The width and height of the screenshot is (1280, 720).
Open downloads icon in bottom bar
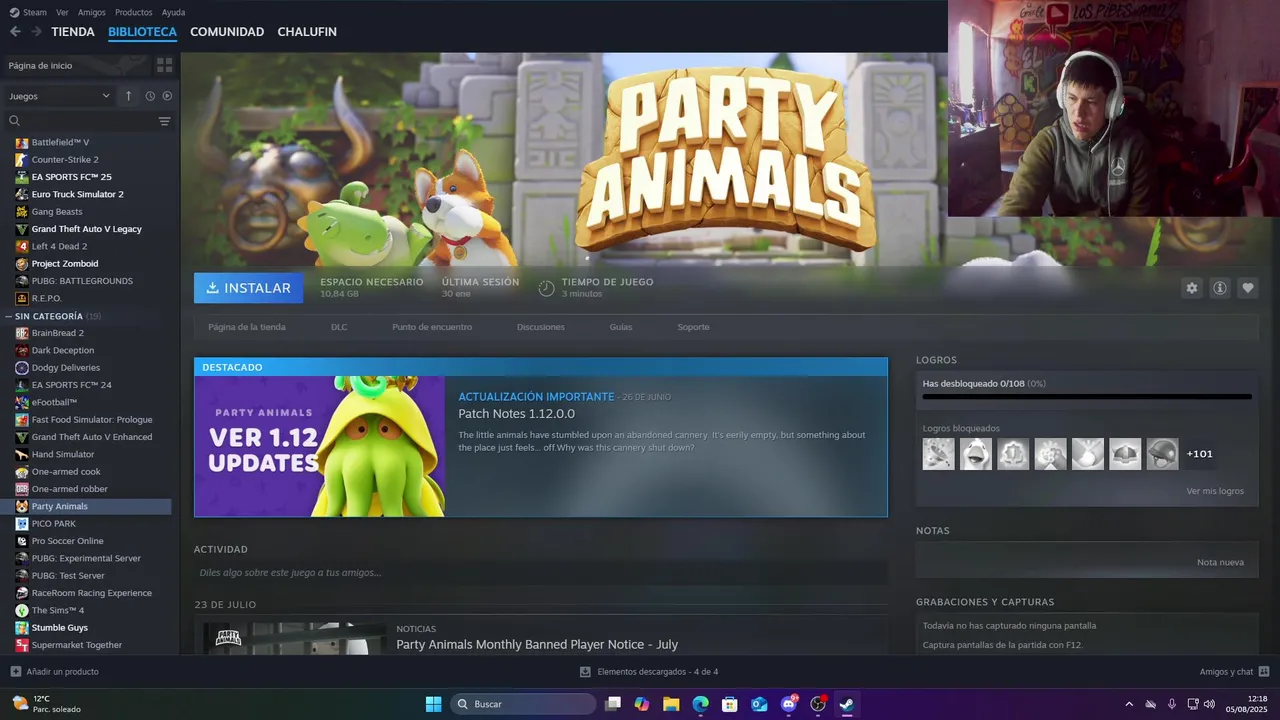coord(585,672)
